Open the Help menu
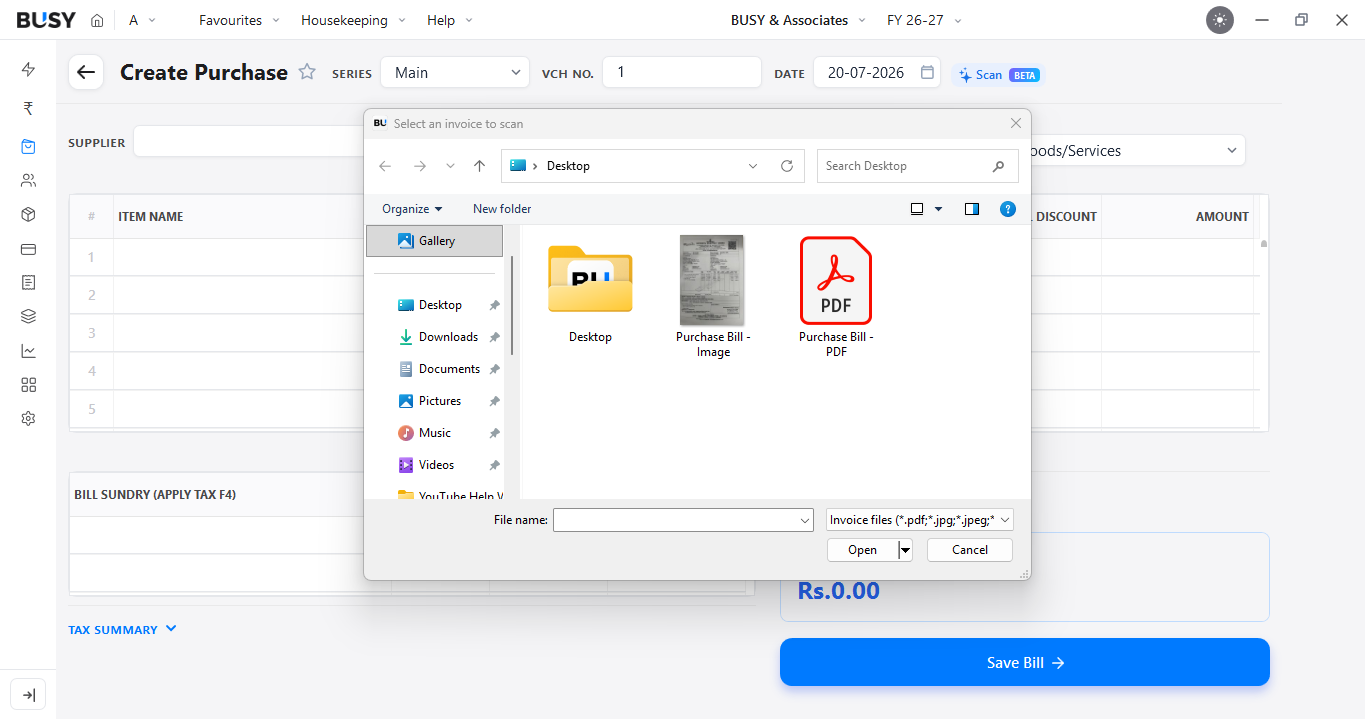 pos(449,20)
